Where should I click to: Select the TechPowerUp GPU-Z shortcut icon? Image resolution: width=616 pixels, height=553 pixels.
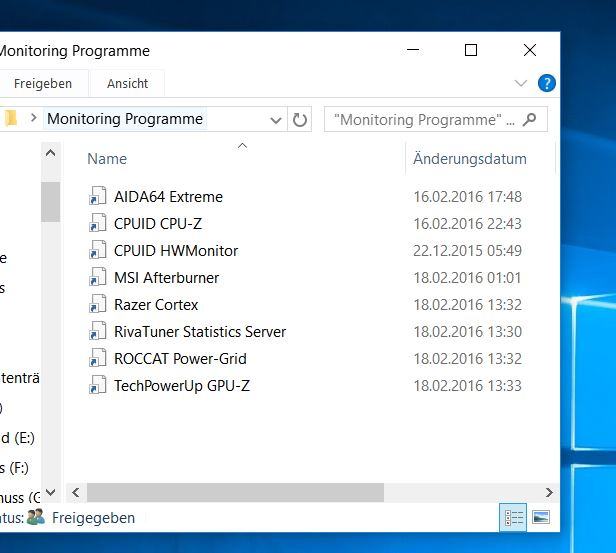[97, 385]
